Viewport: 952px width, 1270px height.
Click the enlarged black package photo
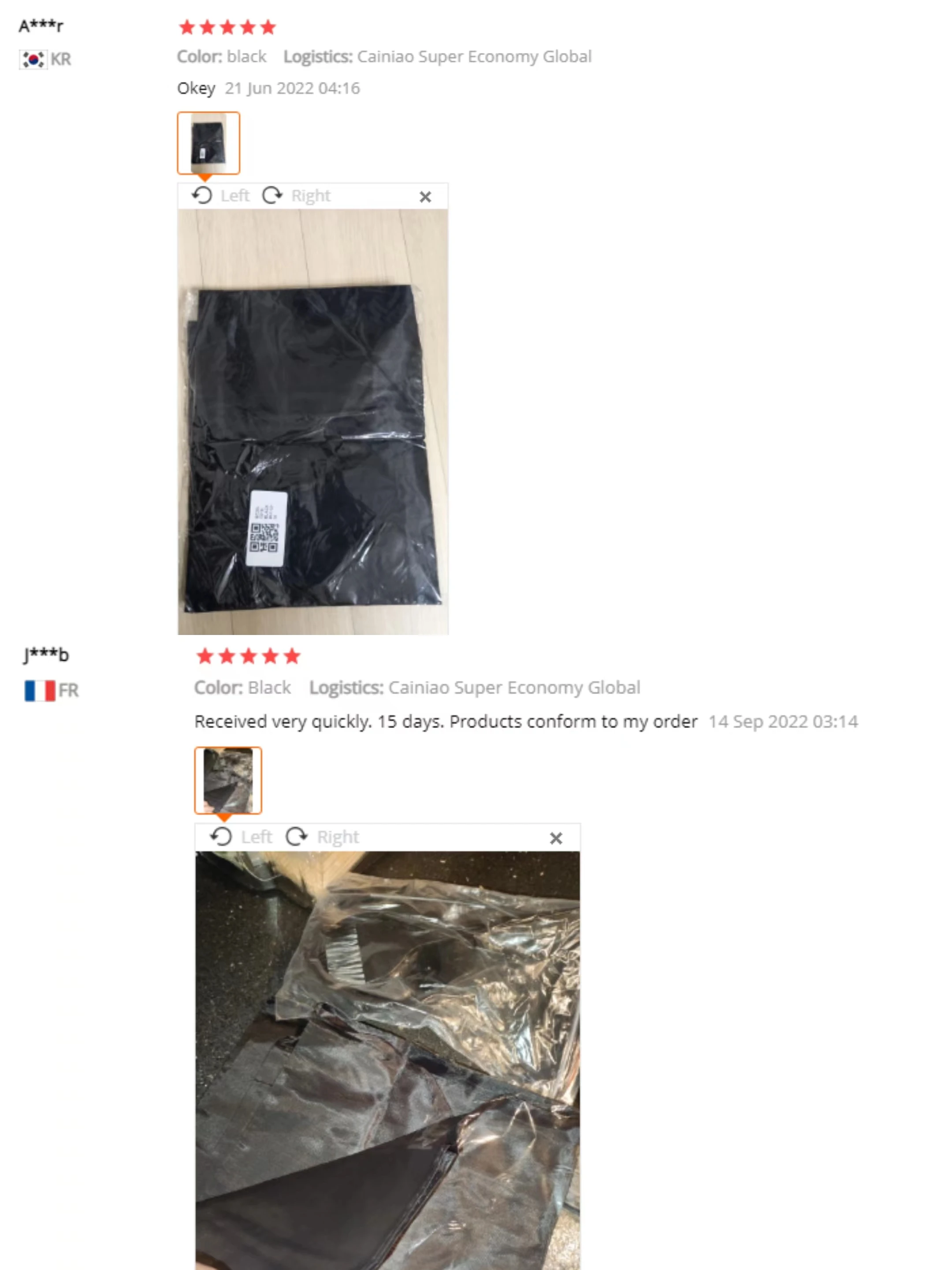pos(313,422)
